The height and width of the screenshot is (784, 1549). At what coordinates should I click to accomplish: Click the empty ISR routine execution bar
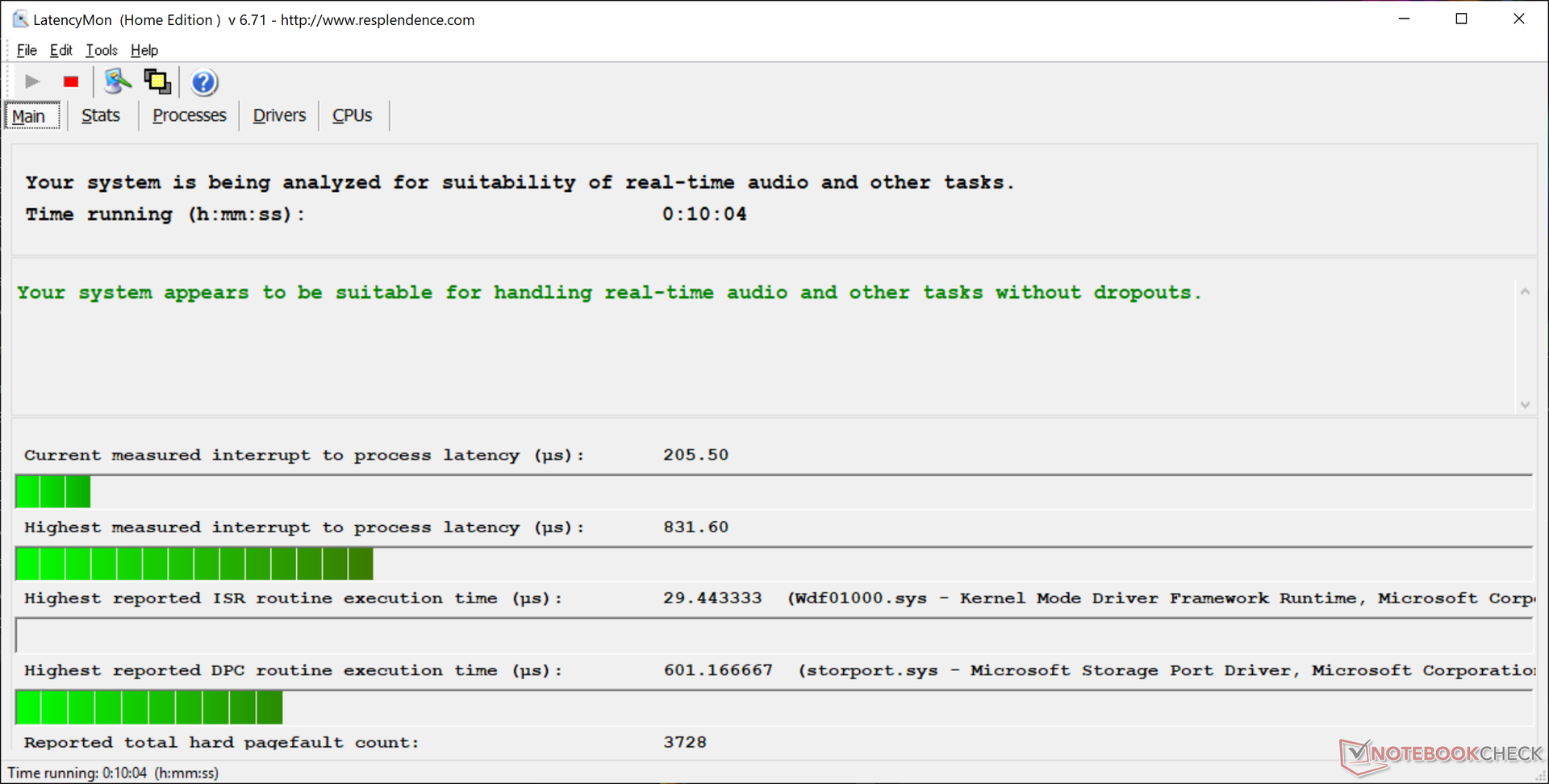[773, 636]
